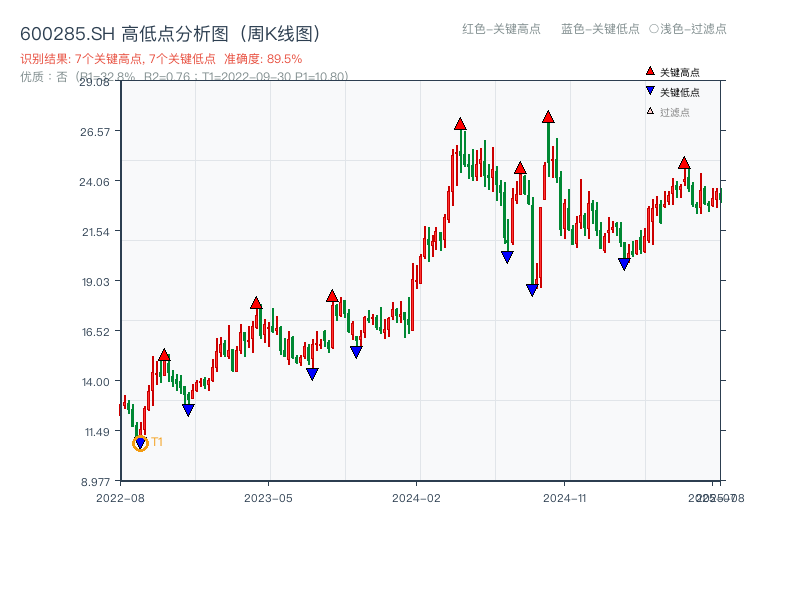
Task: Click the 16.52 y-axis label
Action: pyautogui.click(x=96, y=332)
